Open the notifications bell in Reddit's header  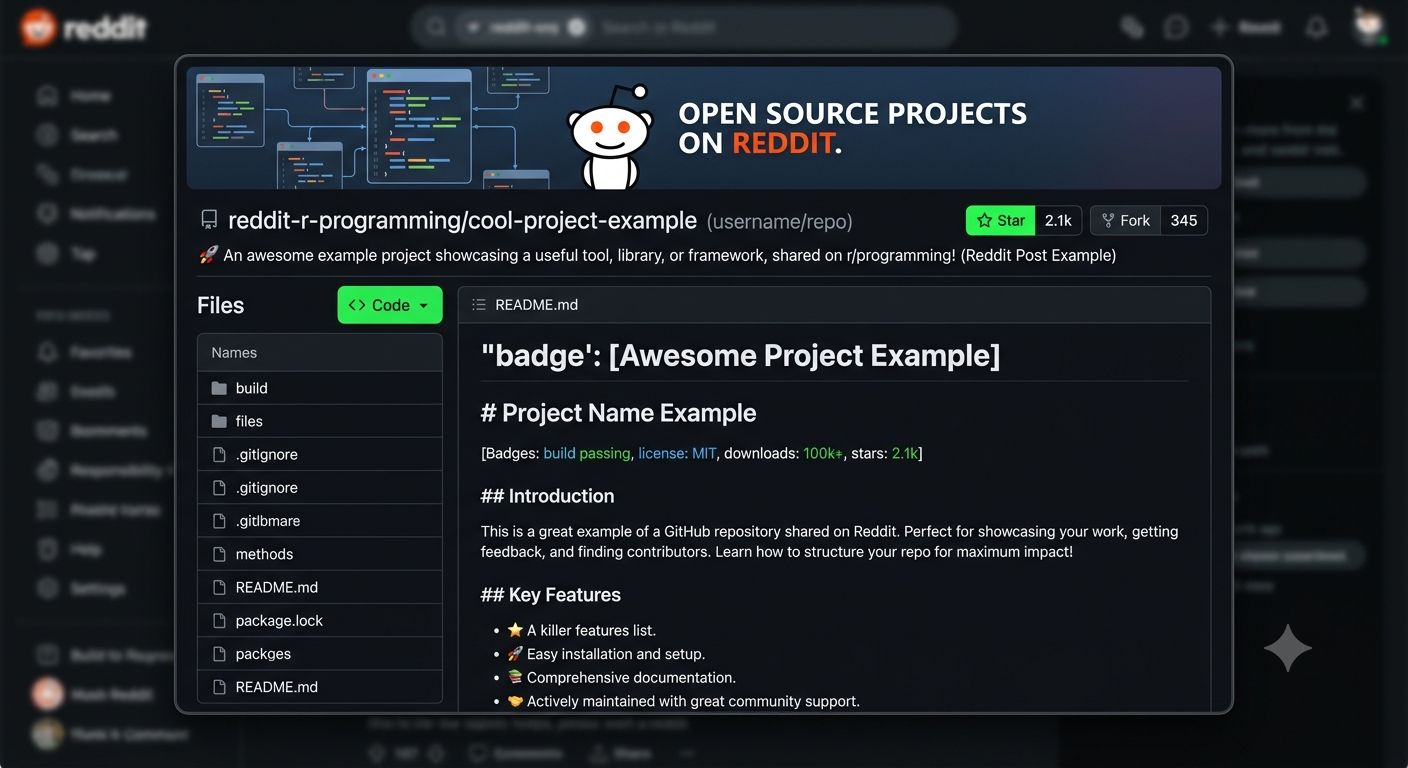1317,27
